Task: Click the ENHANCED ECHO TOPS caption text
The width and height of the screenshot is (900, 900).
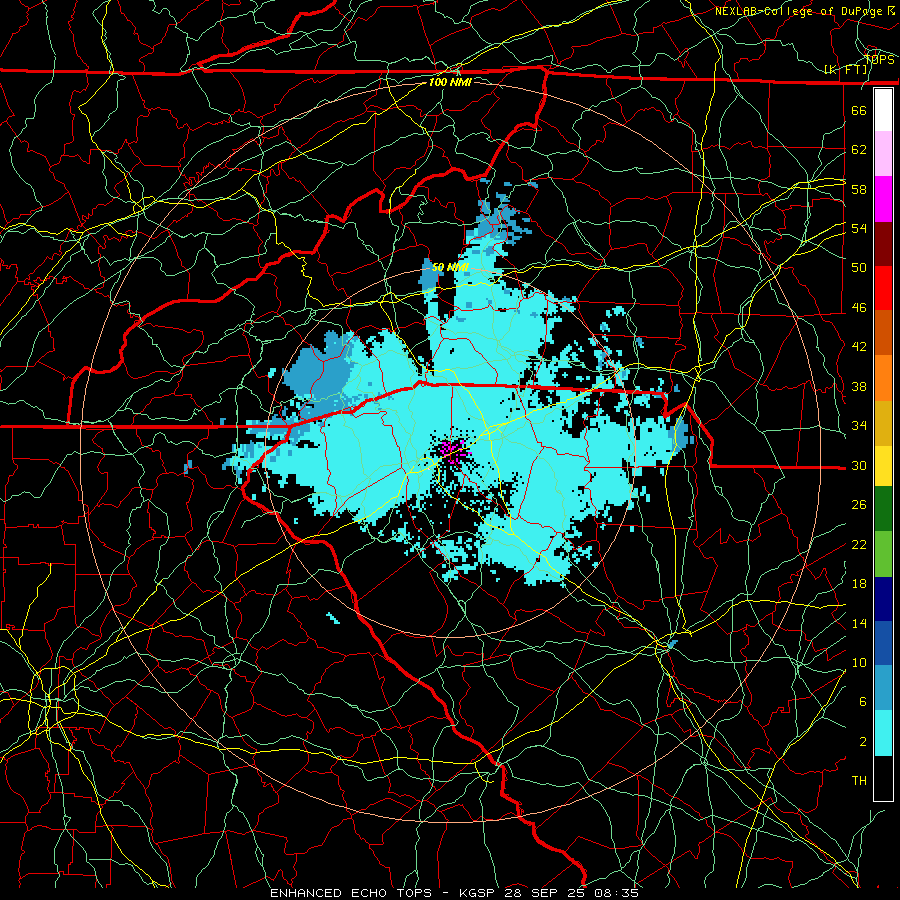Action: pyautogui.click(x=350, y=893)
